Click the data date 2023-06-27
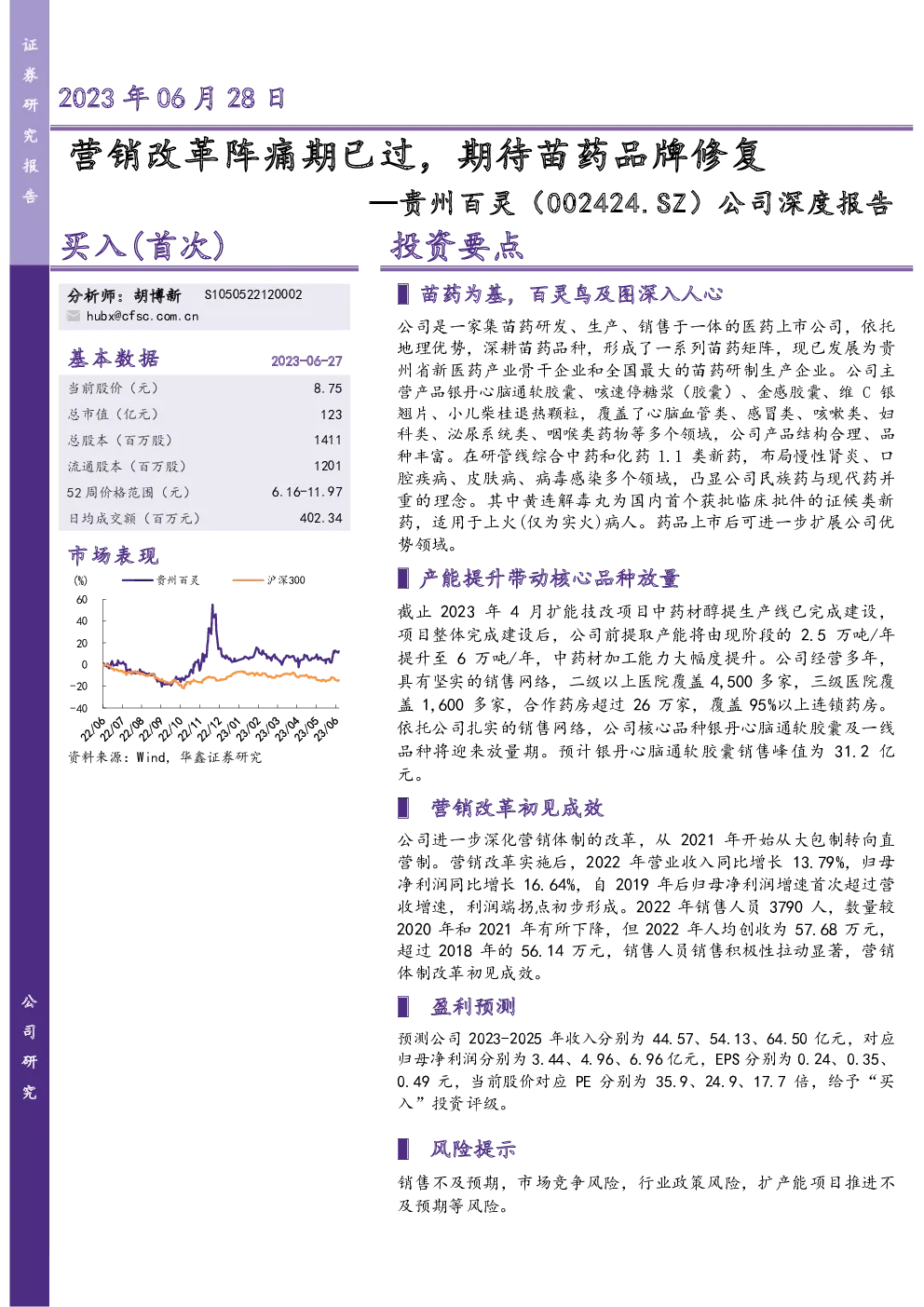924x1307 pixels. click(x=306, y=361)
